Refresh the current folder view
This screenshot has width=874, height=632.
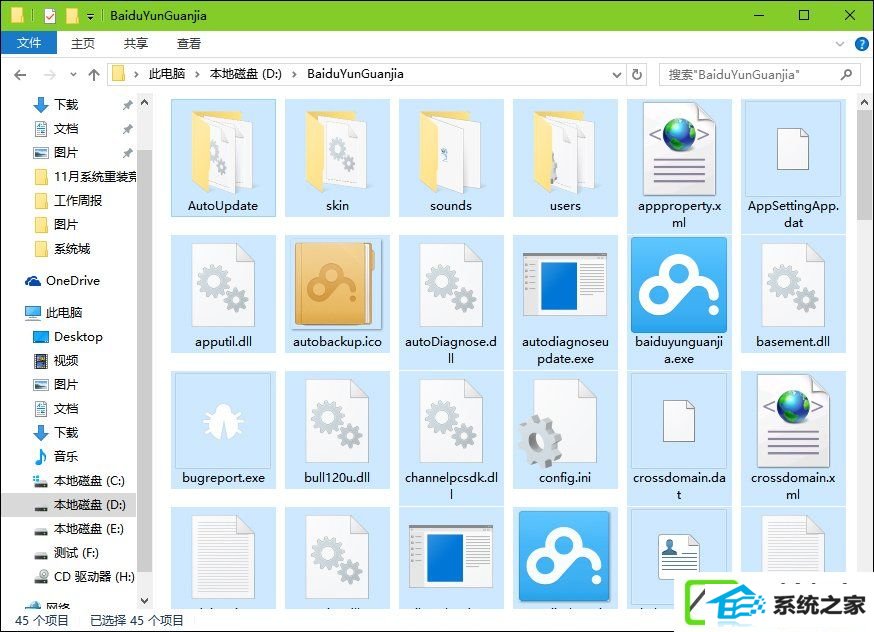click(x=637, y=74)
